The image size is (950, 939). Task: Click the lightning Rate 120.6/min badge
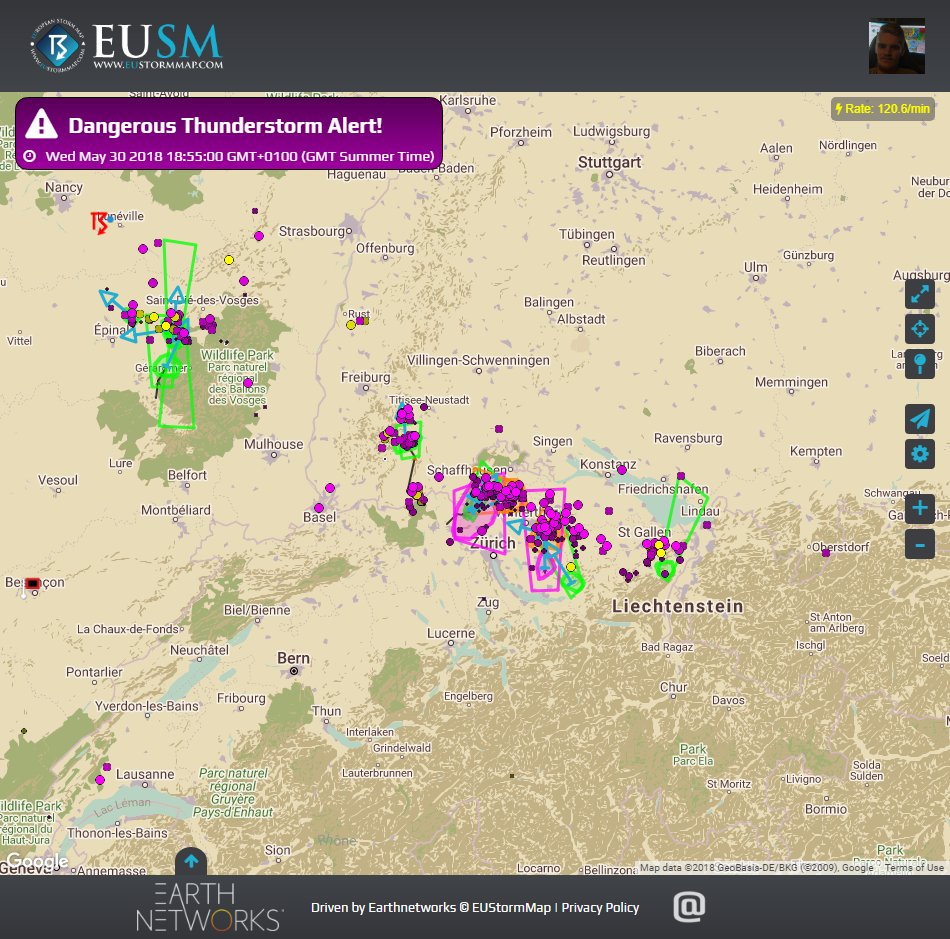tap(882, 109)
